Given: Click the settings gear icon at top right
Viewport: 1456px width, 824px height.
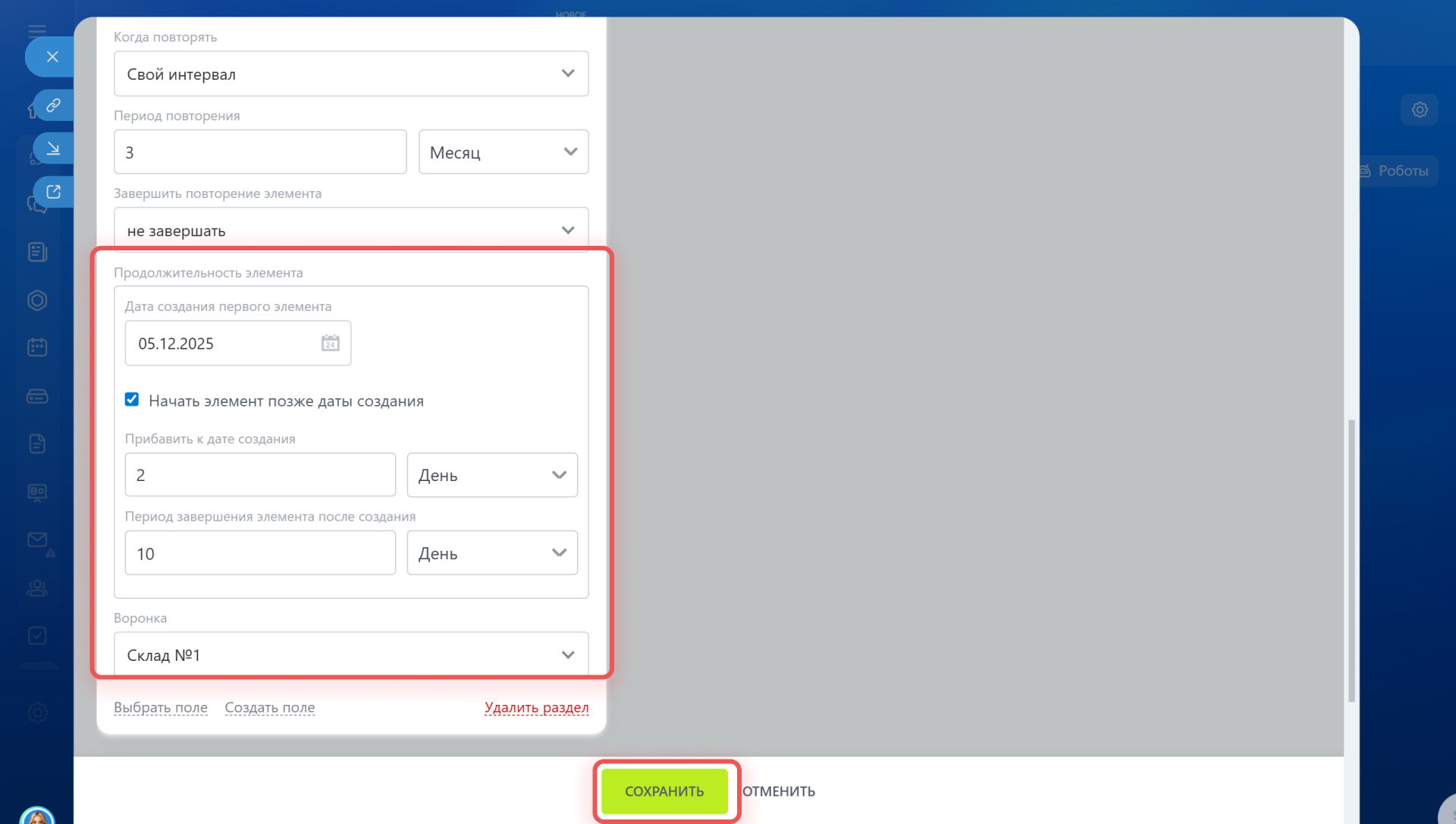Looking at the screenshot, I should pos(1420,110).
